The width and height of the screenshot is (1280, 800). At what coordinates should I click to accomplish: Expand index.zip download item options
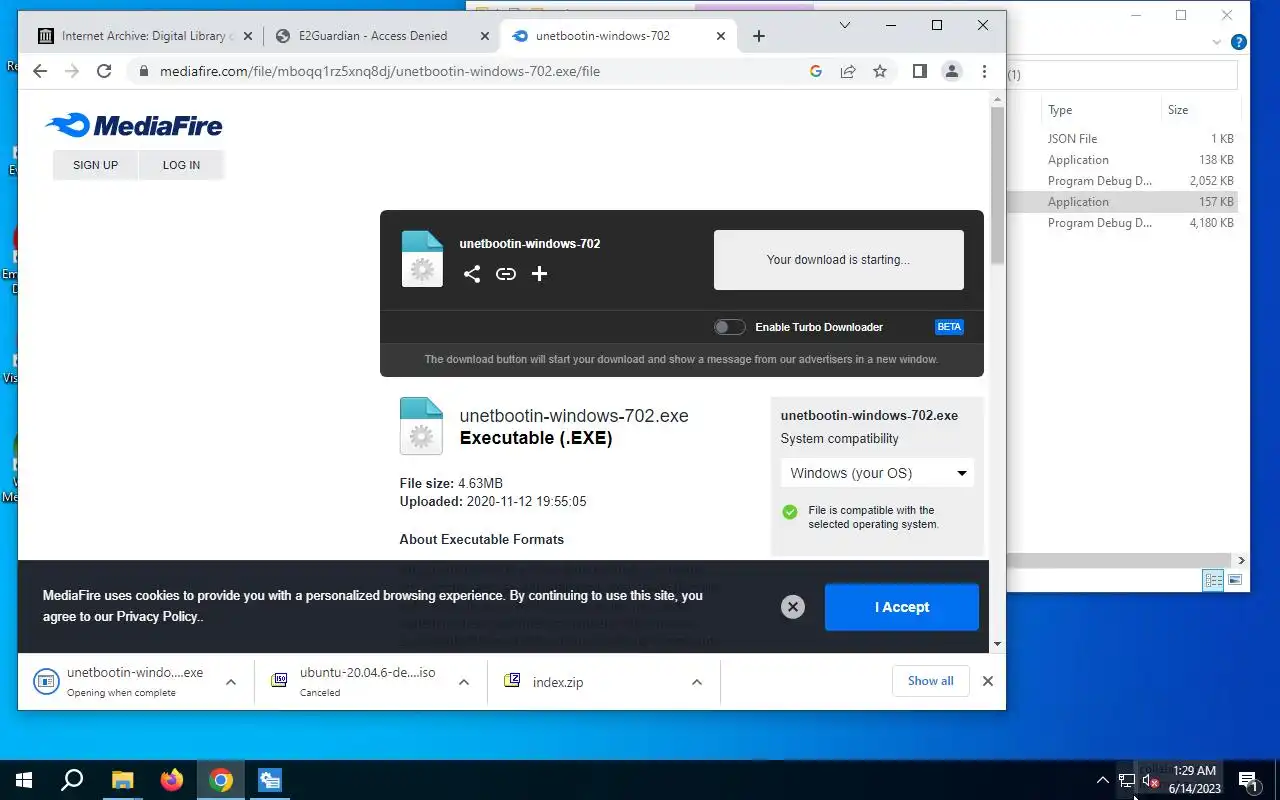point(697,682)
